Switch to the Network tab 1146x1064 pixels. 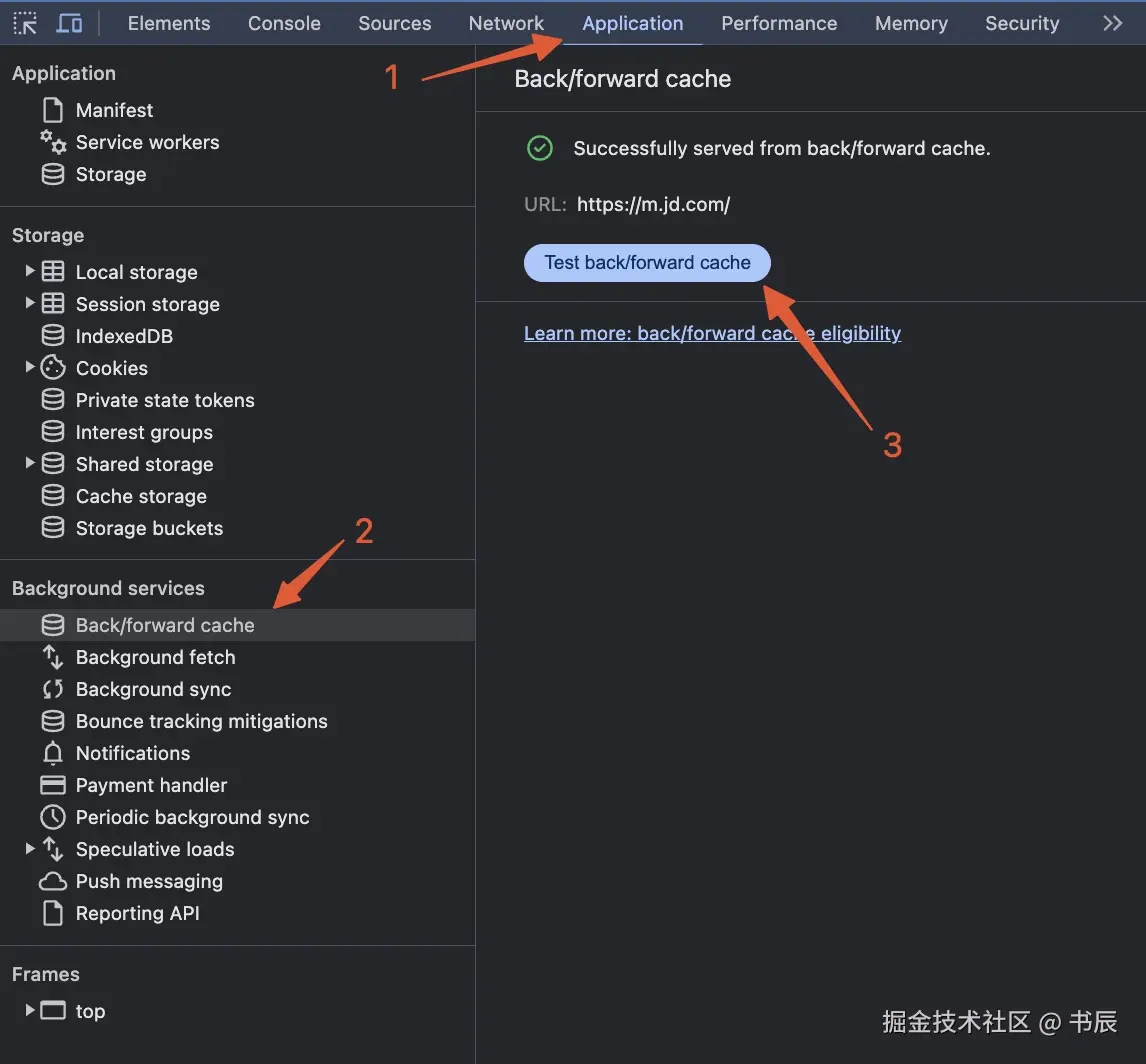click(506, 23)
